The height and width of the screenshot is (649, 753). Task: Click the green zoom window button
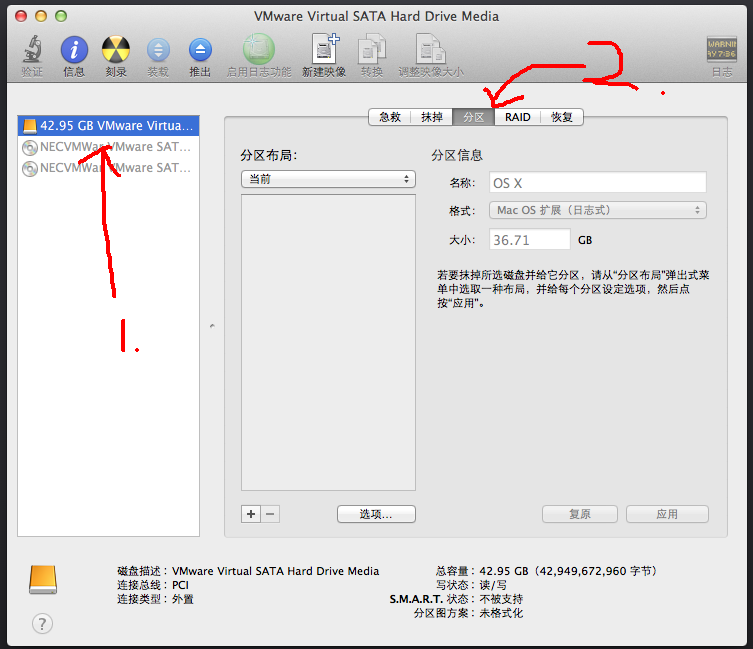[61, 16]
